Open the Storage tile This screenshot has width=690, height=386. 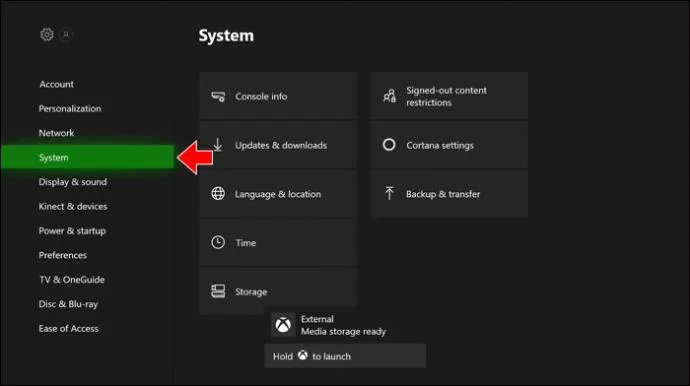278,291
